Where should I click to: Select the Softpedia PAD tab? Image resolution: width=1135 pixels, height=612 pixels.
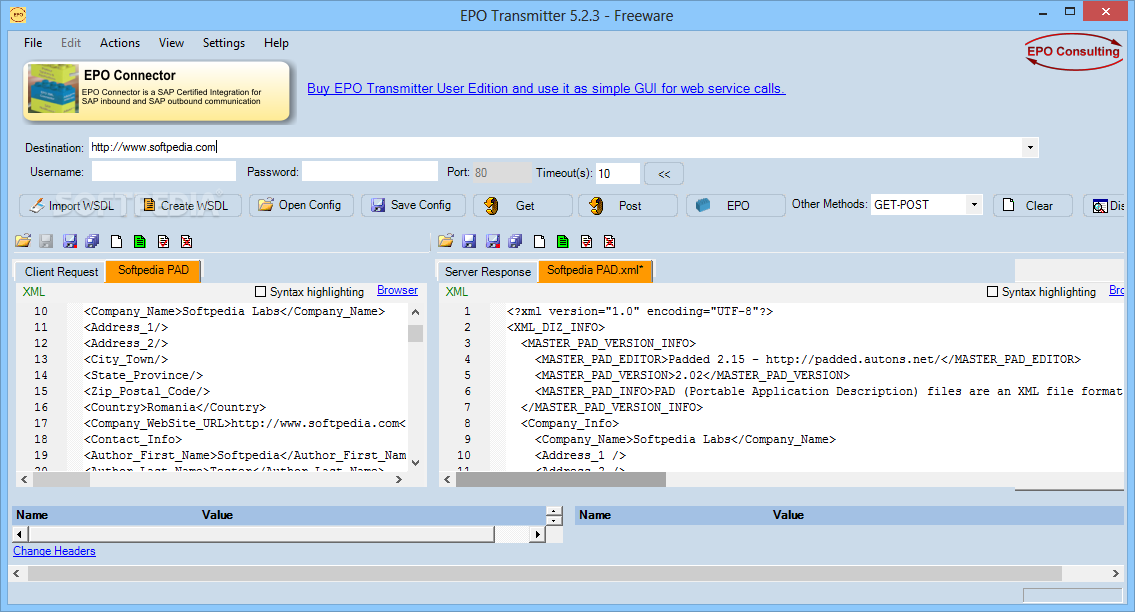pyautogui.click(x=153, y=270)
